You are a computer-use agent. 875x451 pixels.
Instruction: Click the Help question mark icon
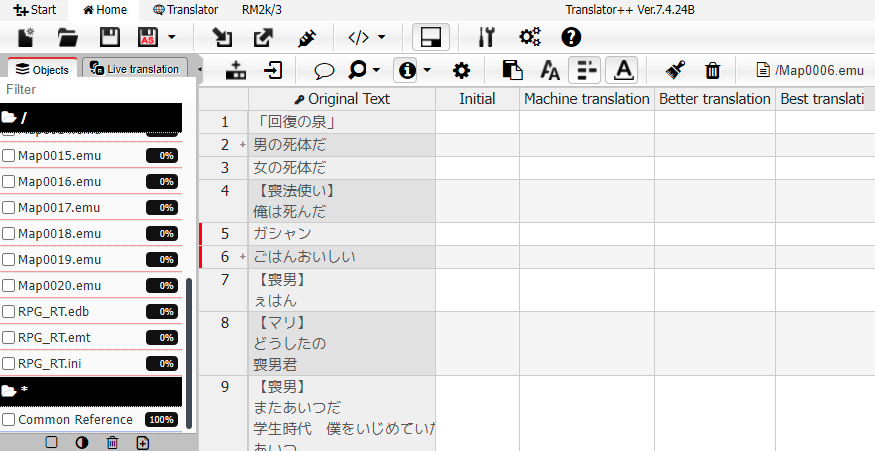click(x=571, y=37)
